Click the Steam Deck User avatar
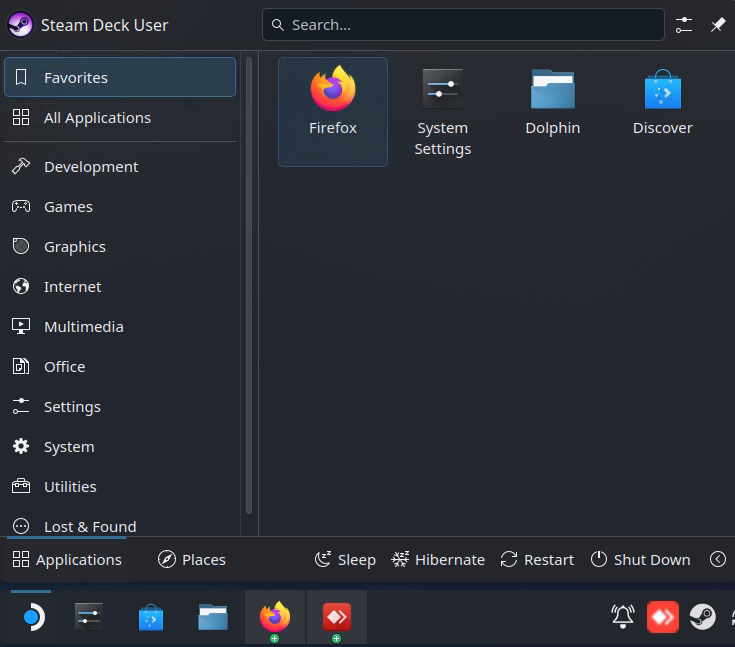 coord(20,25)
